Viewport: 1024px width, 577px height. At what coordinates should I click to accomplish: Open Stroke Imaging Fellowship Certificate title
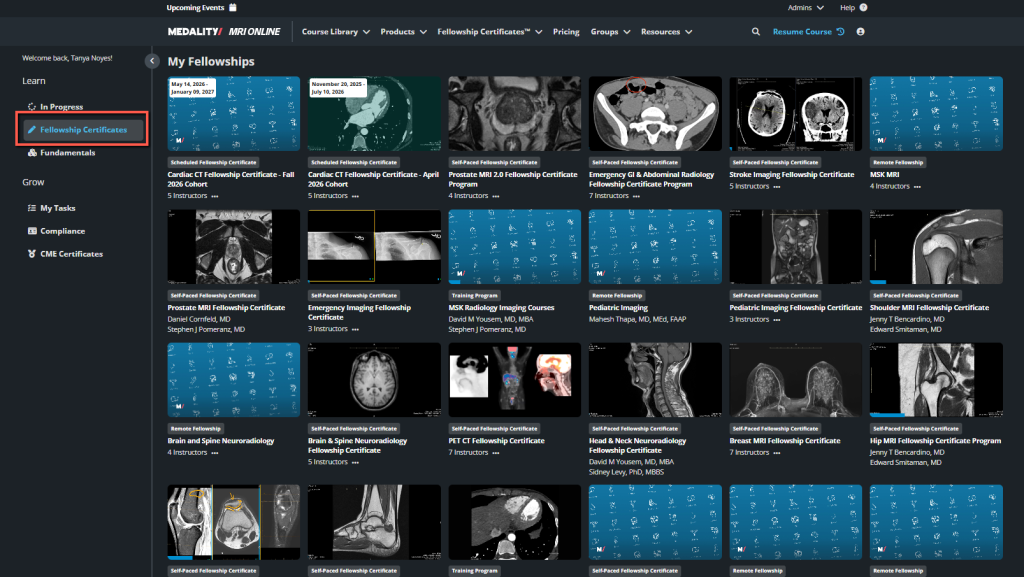(792, 174)
